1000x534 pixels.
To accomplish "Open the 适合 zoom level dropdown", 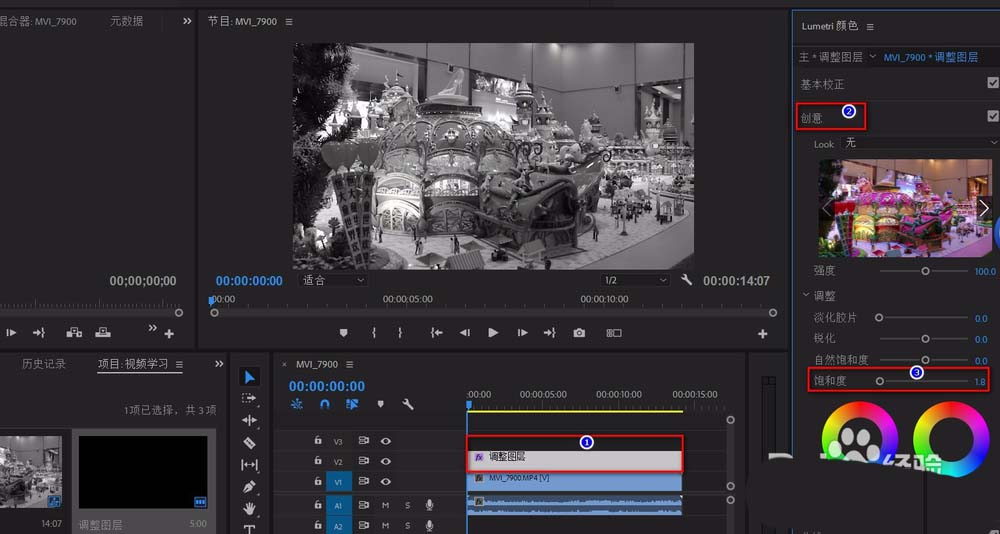I will click(x=333, y=281).
